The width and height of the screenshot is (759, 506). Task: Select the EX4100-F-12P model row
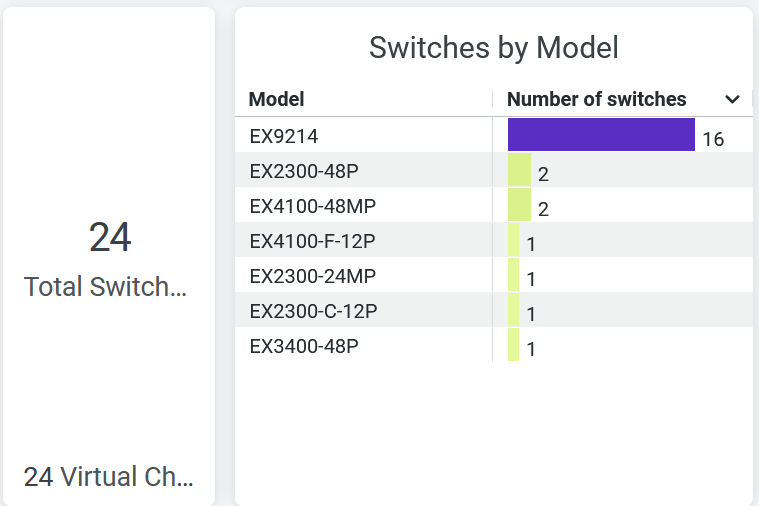pyautogui.click(x=312, y=241)
